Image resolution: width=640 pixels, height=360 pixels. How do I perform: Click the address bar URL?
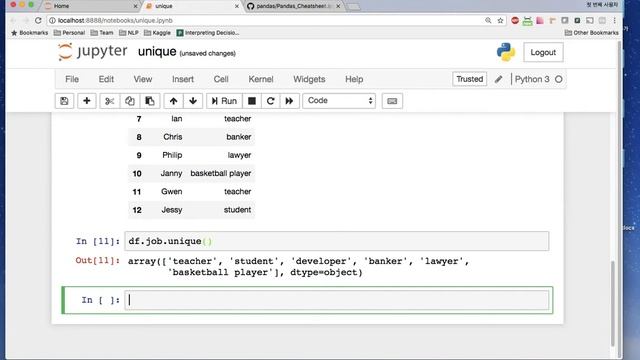point(115,20)
